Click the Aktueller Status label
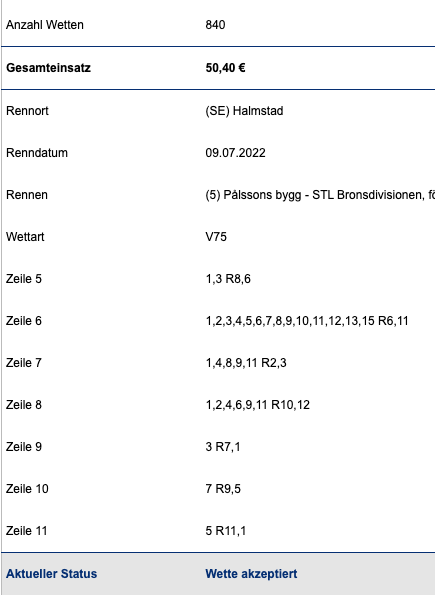The width and height of the screenshot is (435, 595). 52,574
